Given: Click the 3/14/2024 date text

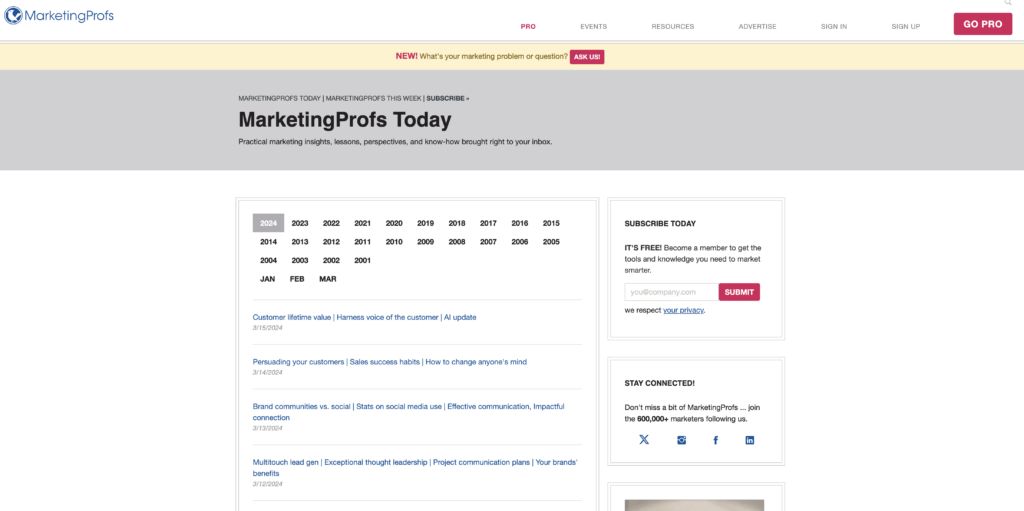Looking at the screenshot, I should pyautogui.click(x=267, y=372).
